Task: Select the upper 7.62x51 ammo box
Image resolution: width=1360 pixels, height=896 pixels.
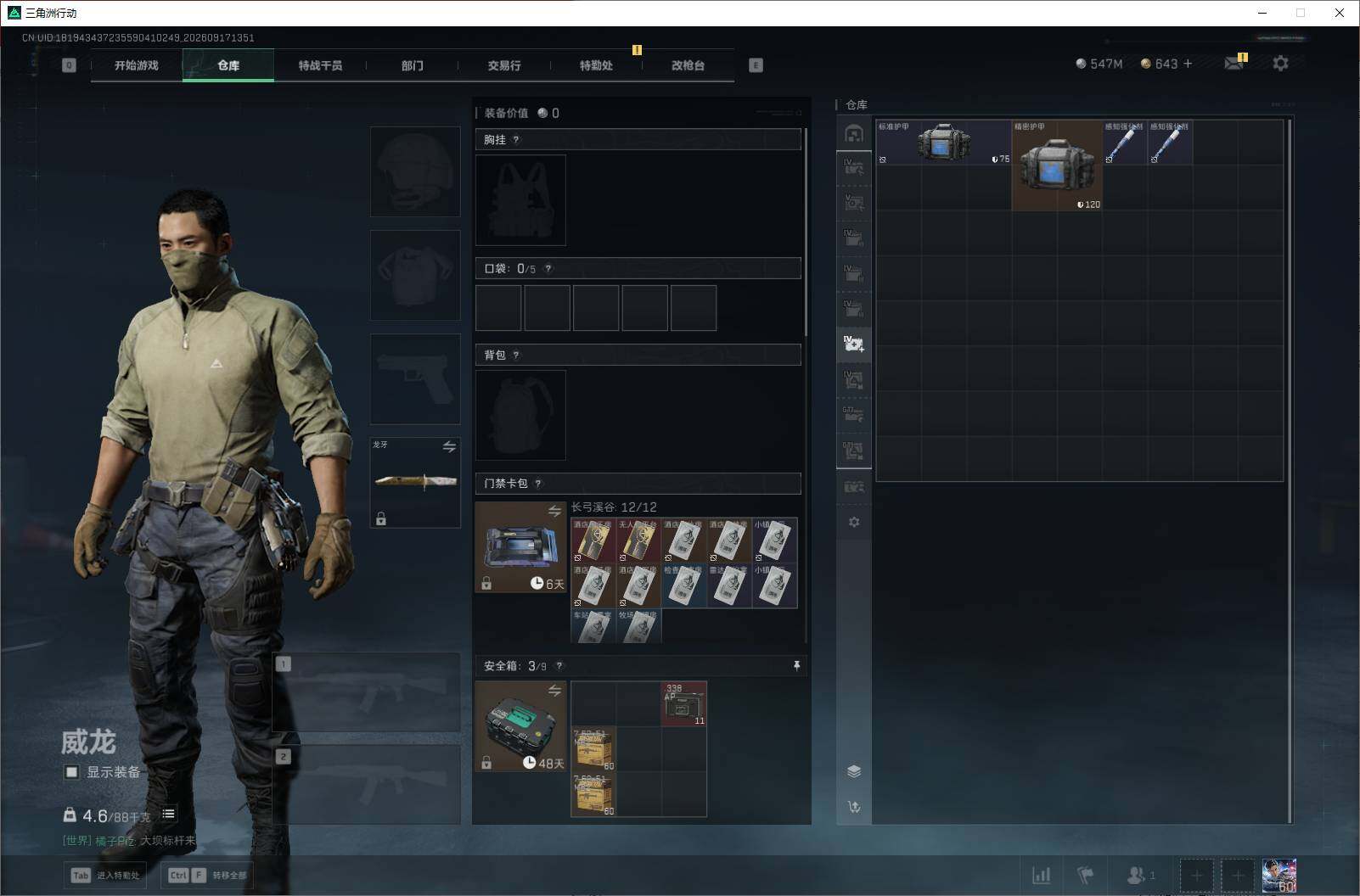Action: pos(593,748)
